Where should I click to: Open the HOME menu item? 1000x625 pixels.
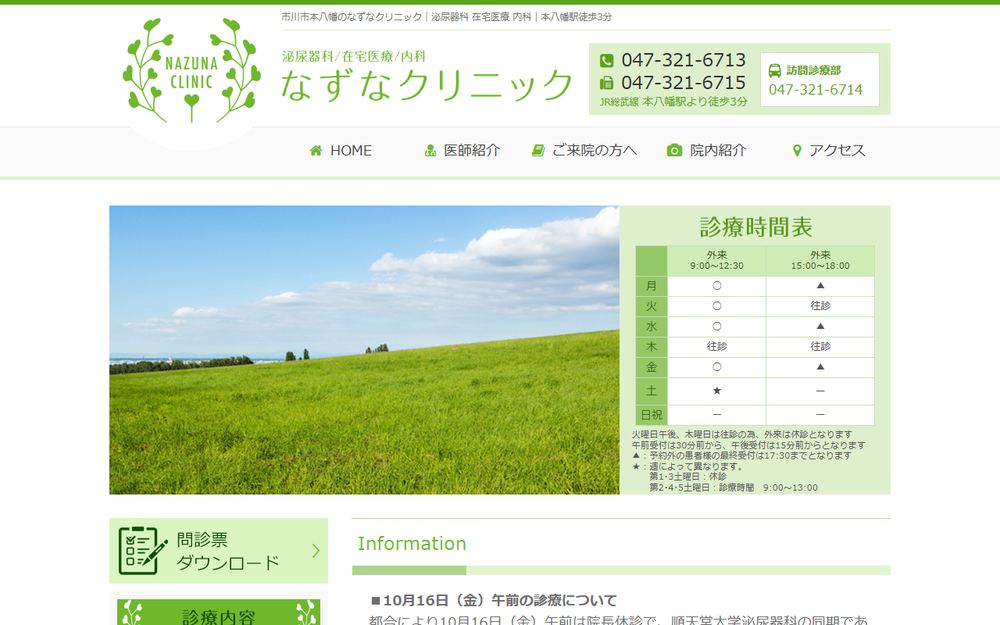tap(341, 151)
